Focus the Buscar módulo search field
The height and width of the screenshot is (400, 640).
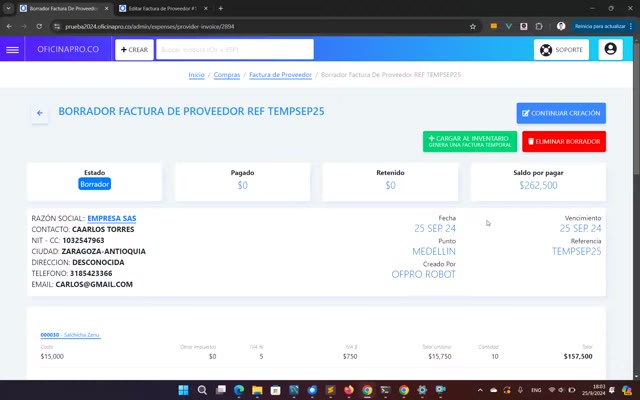point(235,49)
